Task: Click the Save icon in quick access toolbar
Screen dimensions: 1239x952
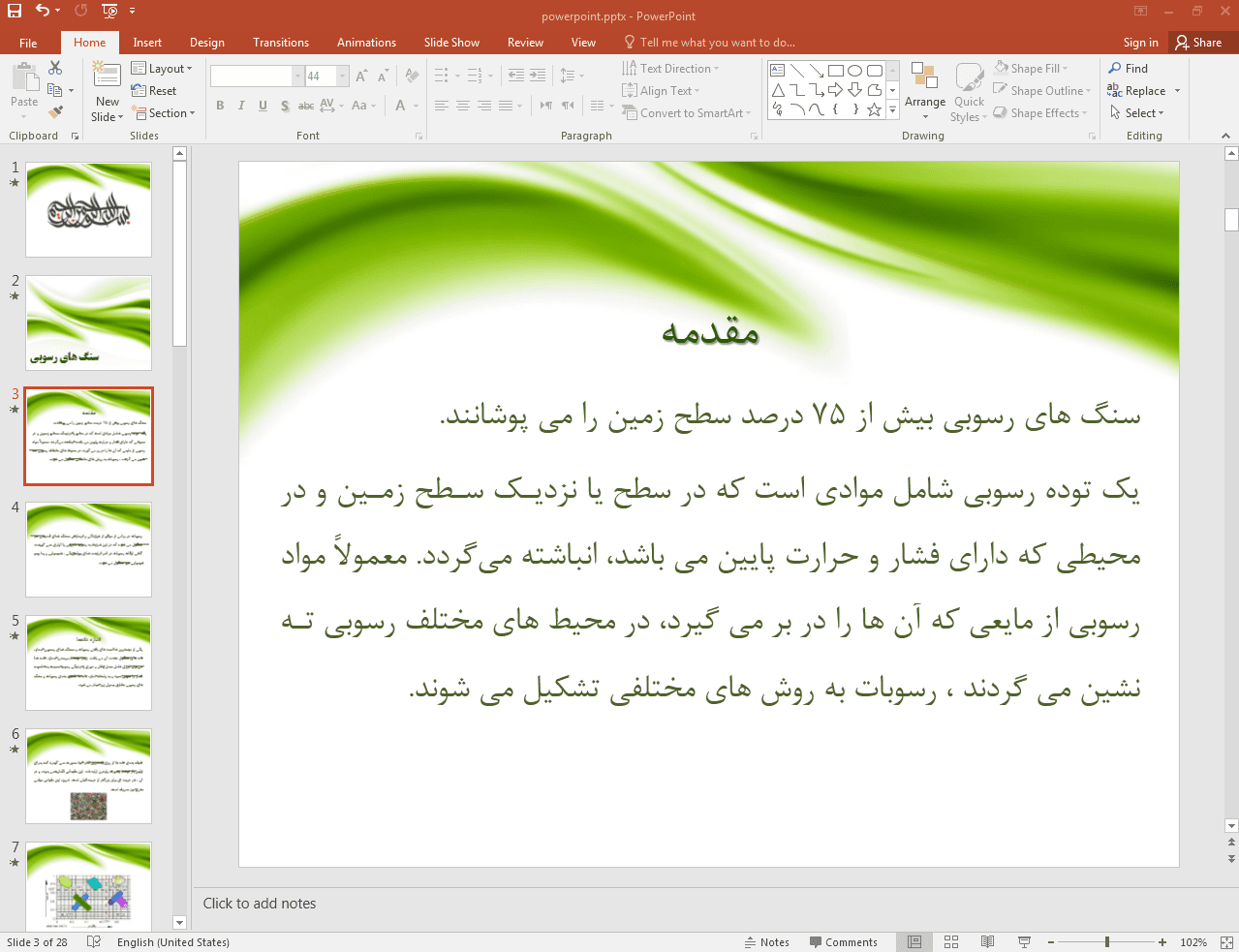Action: 14,11
